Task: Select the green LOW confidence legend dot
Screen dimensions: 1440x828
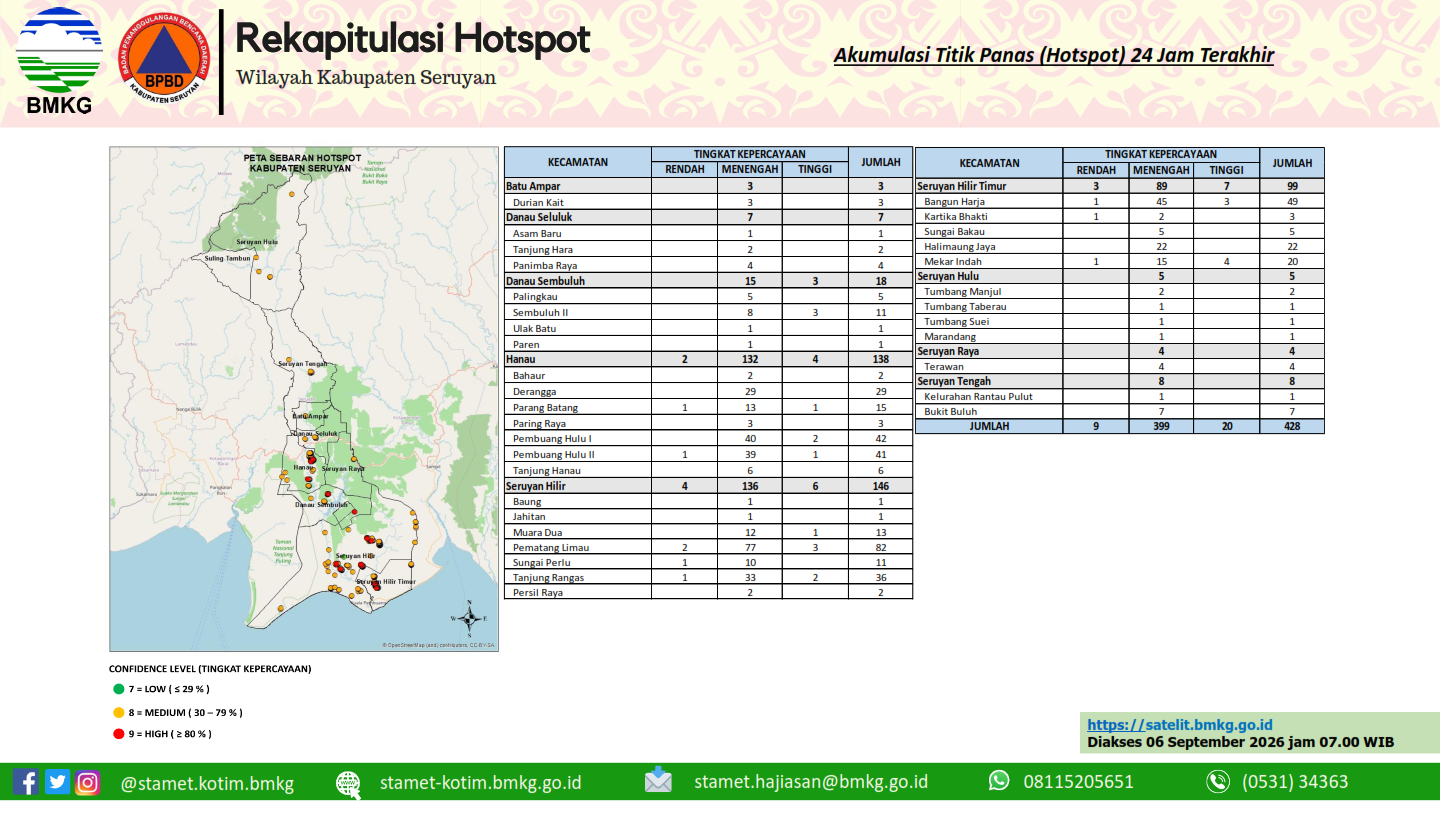Action: click(119, 689)
